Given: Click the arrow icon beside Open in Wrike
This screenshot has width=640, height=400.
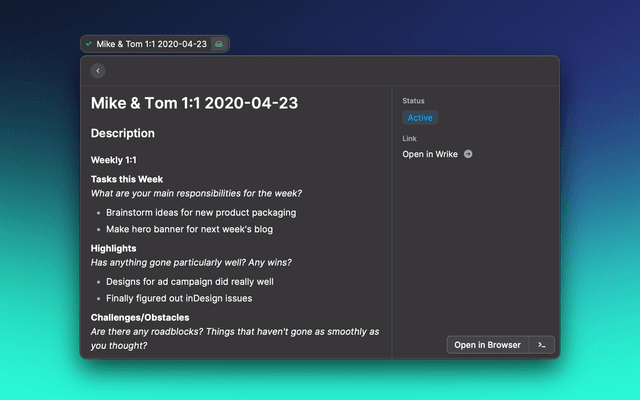Looking at the screenshot, I should pyautogui.click(x=468, y=154).
